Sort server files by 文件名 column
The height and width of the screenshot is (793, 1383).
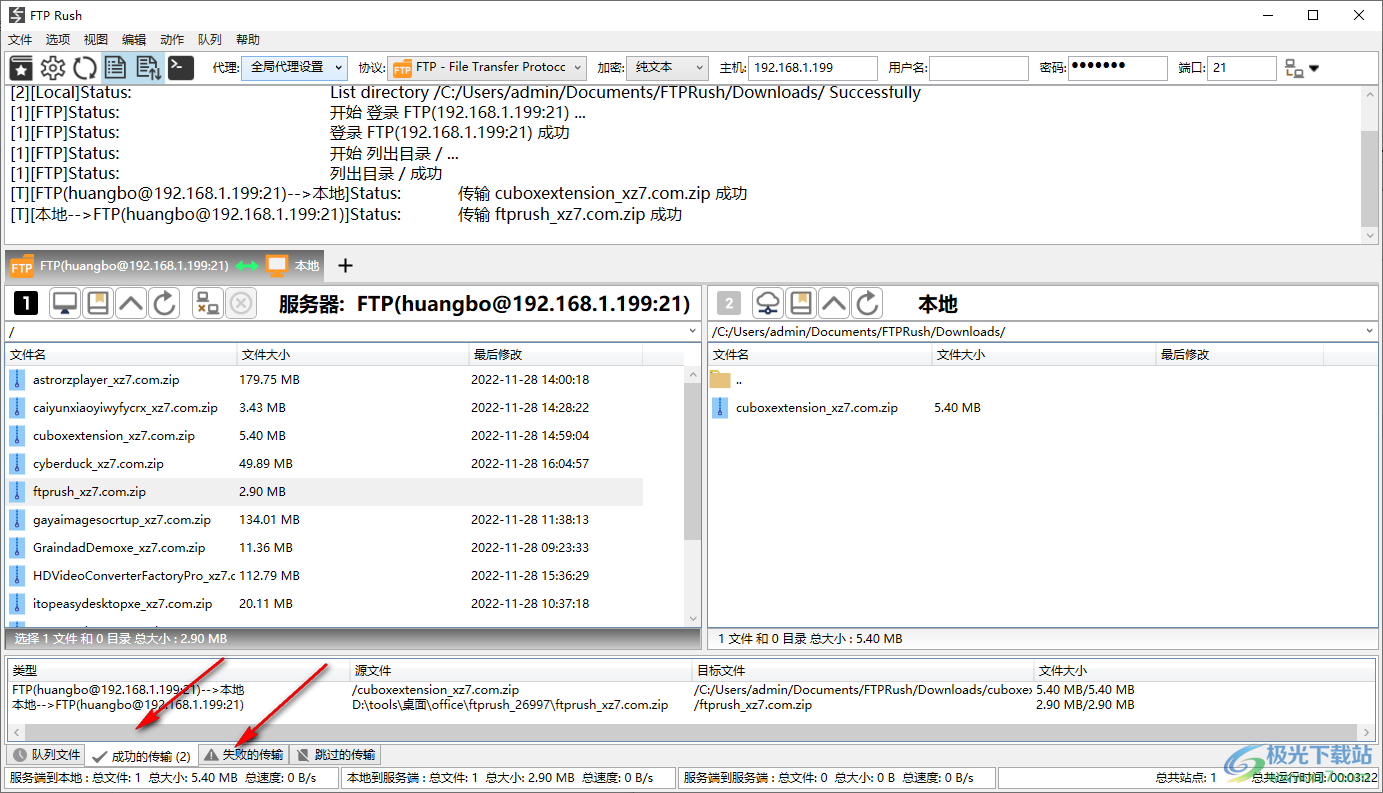[121, 355]
